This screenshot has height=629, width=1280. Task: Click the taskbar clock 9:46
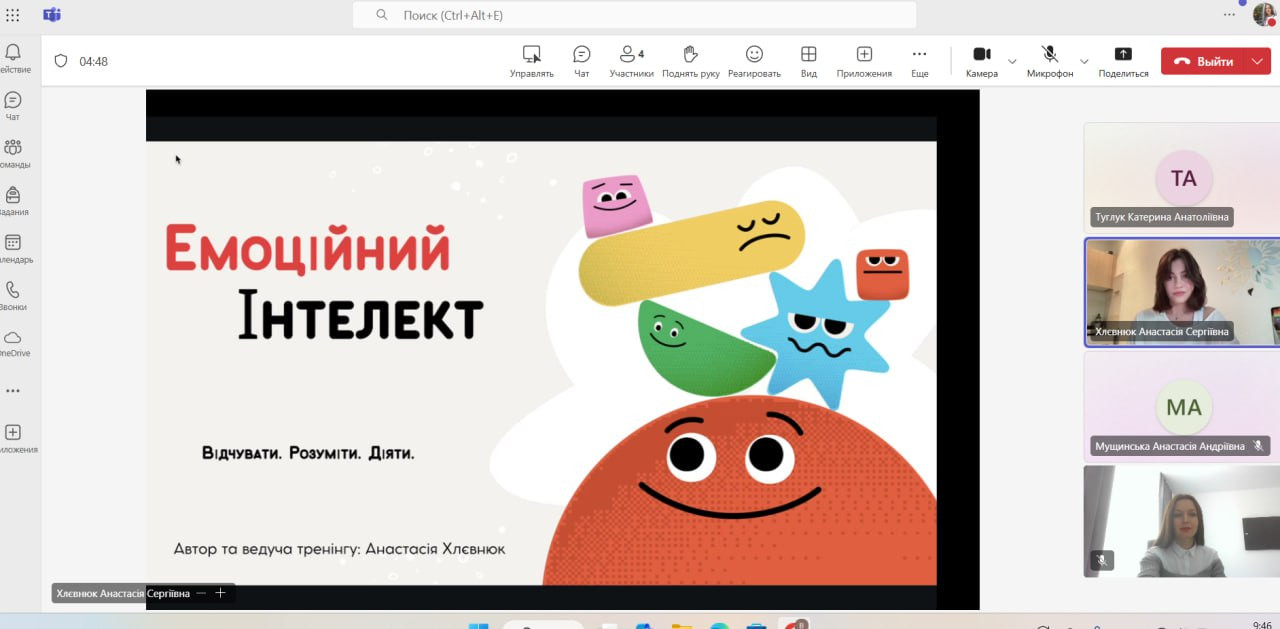tap(1262, 625)
